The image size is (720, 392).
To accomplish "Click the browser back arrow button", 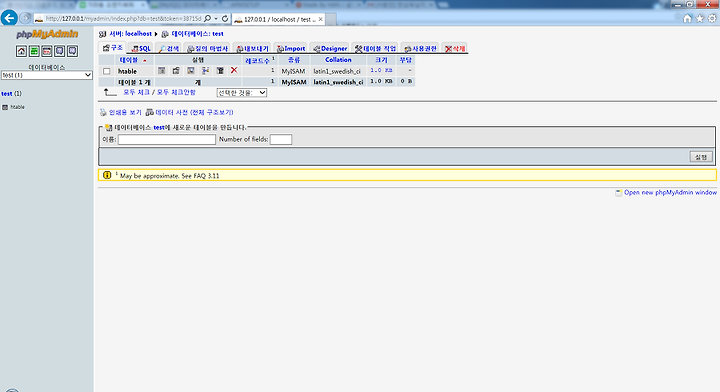I will [9, 18].
